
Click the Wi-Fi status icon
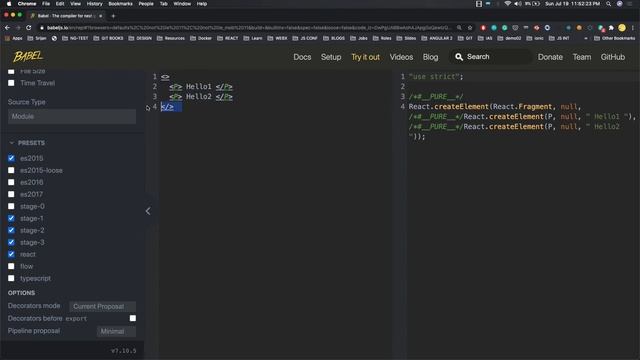click(507, 4)
